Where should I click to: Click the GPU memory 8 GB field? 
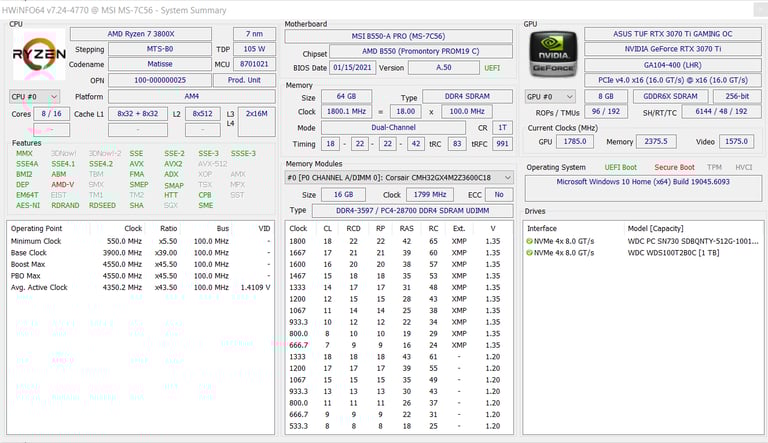[606, 97]
